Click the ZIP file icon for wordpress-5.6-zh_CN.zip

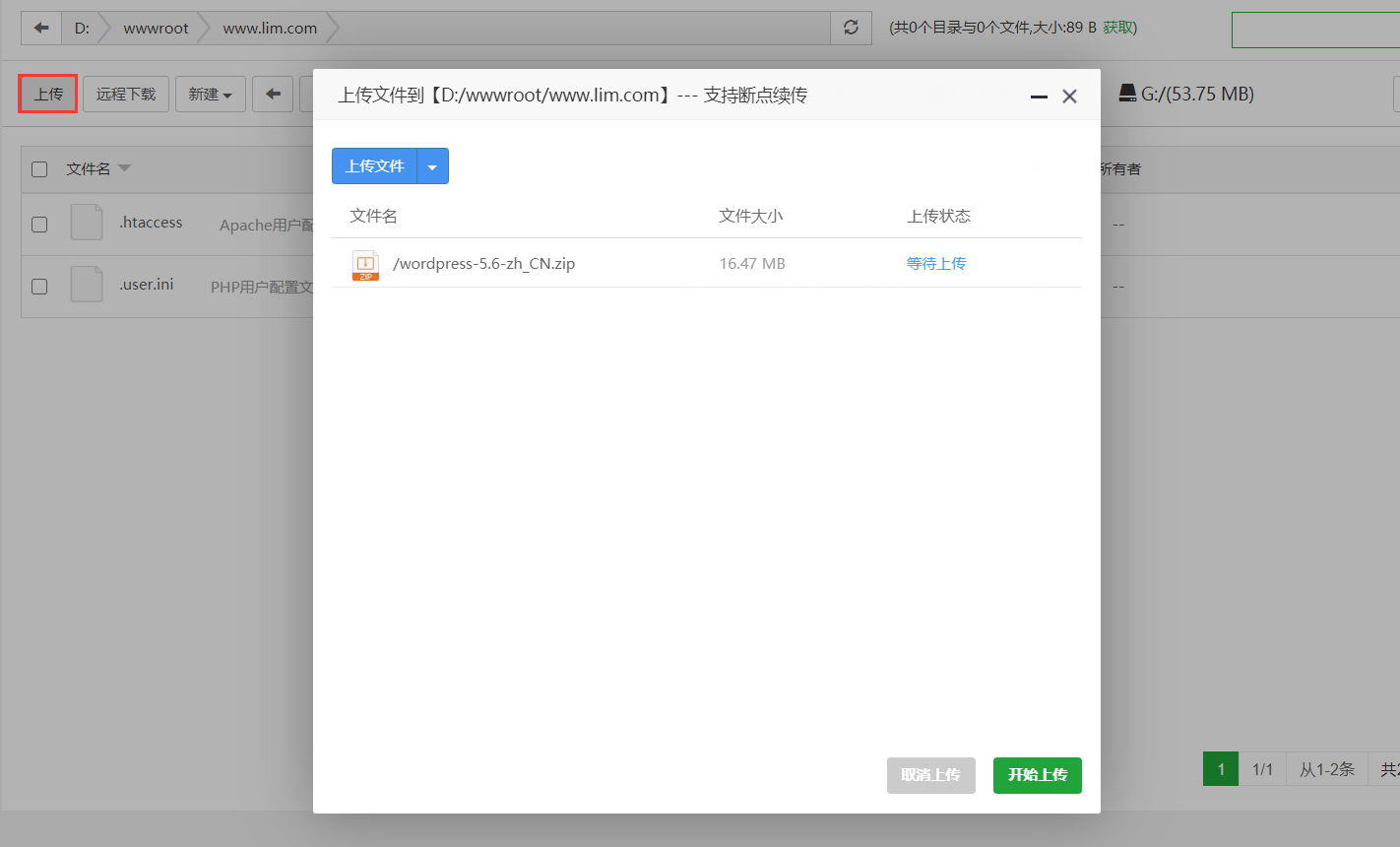365,265
